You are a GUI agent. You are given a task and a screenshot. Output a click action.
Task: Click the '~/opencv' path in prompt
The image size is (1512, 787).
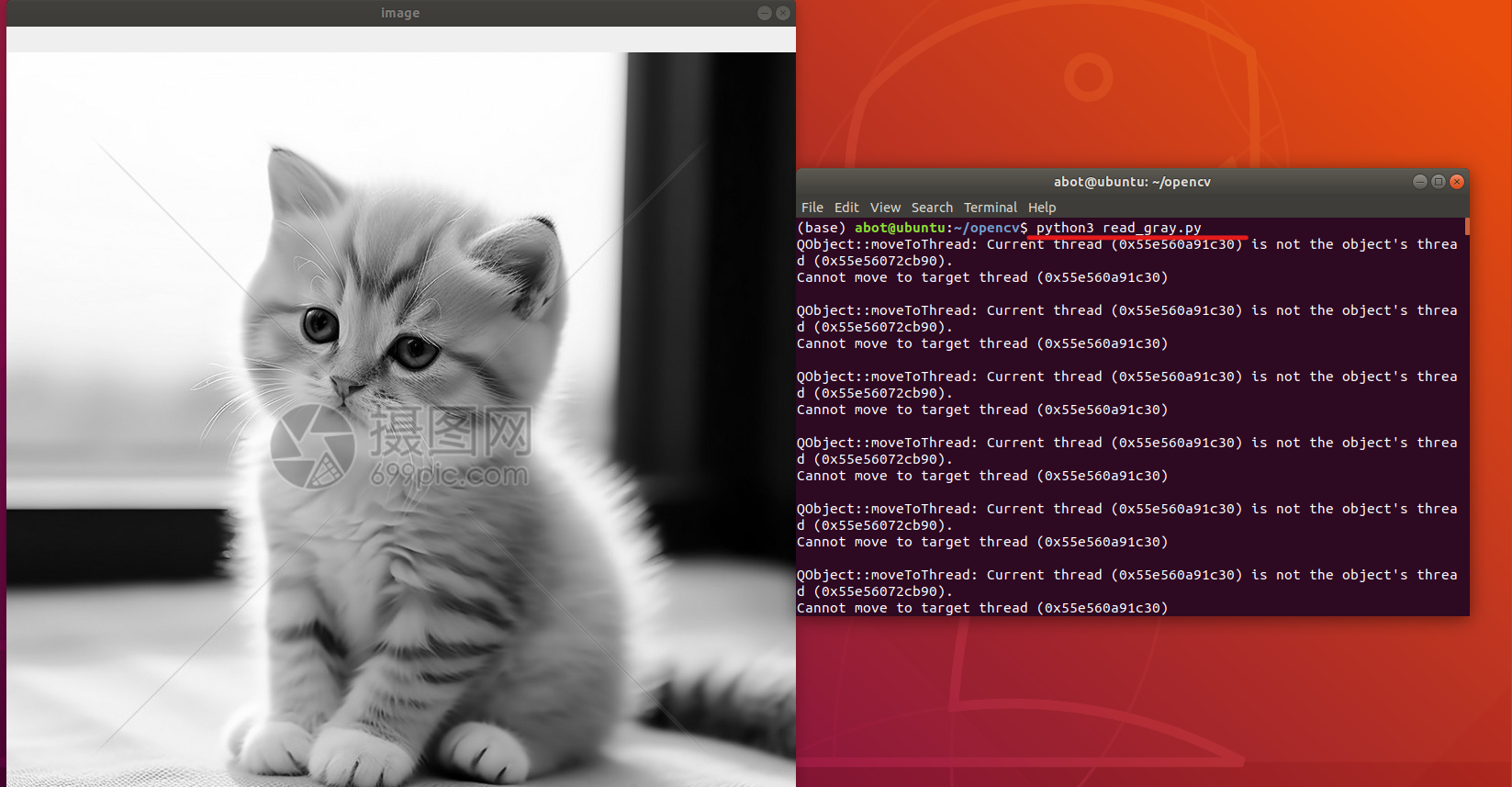point(987,228)
